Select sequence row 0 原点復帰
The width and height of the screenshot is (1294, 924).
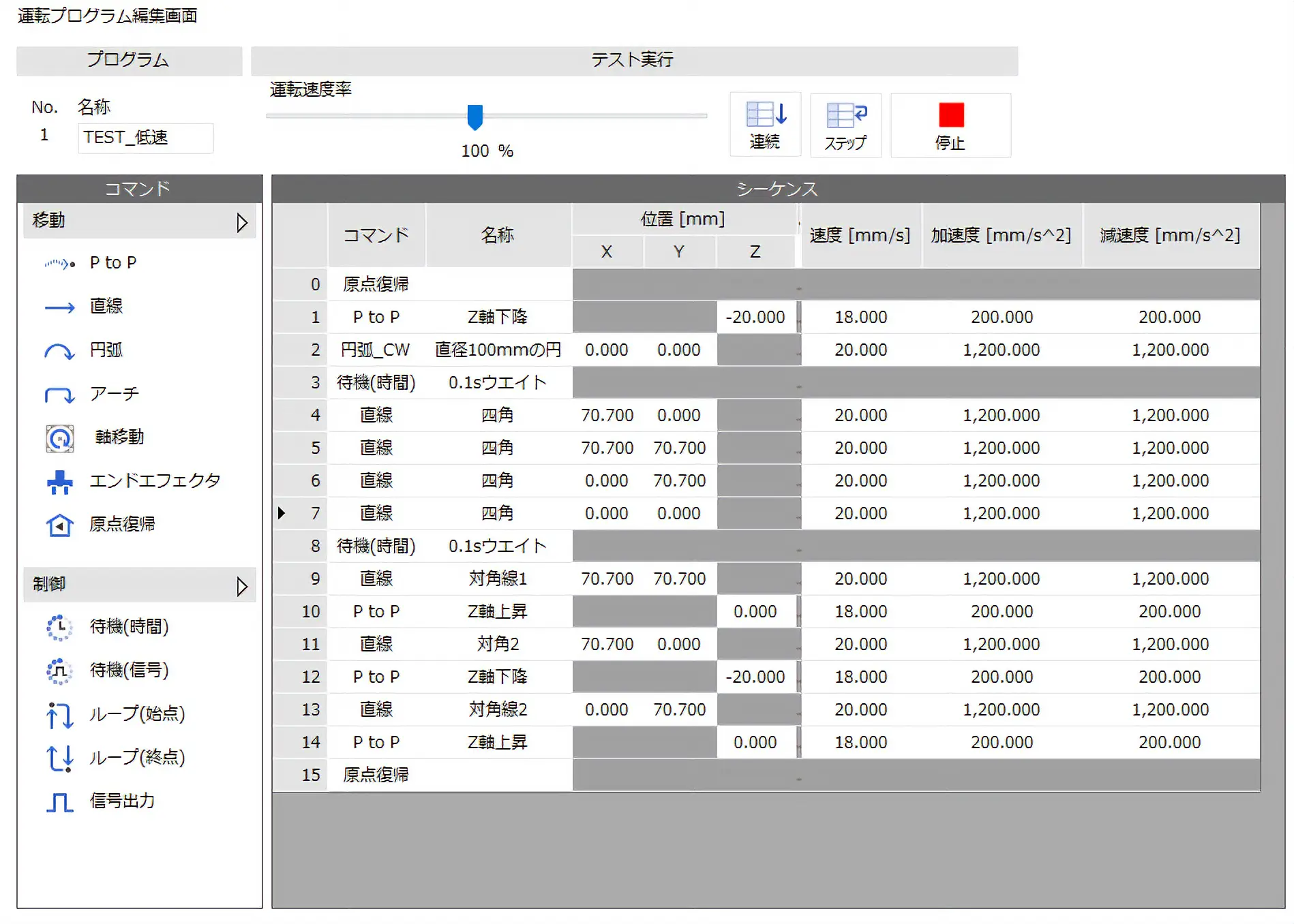766,284
